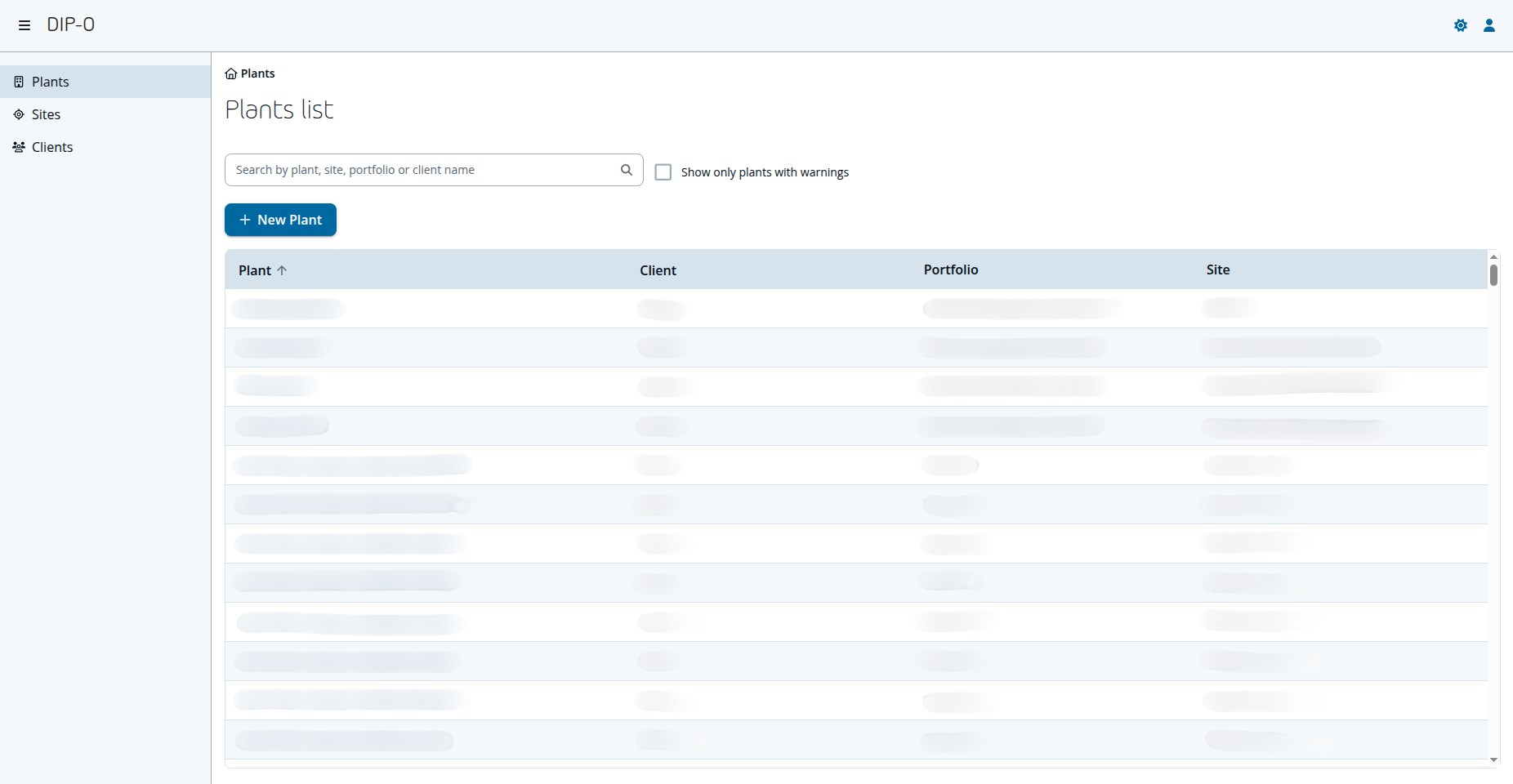Click the Plants building icon in sidebar
Screen dimensions: 1513x784
[x=19, y=82]
